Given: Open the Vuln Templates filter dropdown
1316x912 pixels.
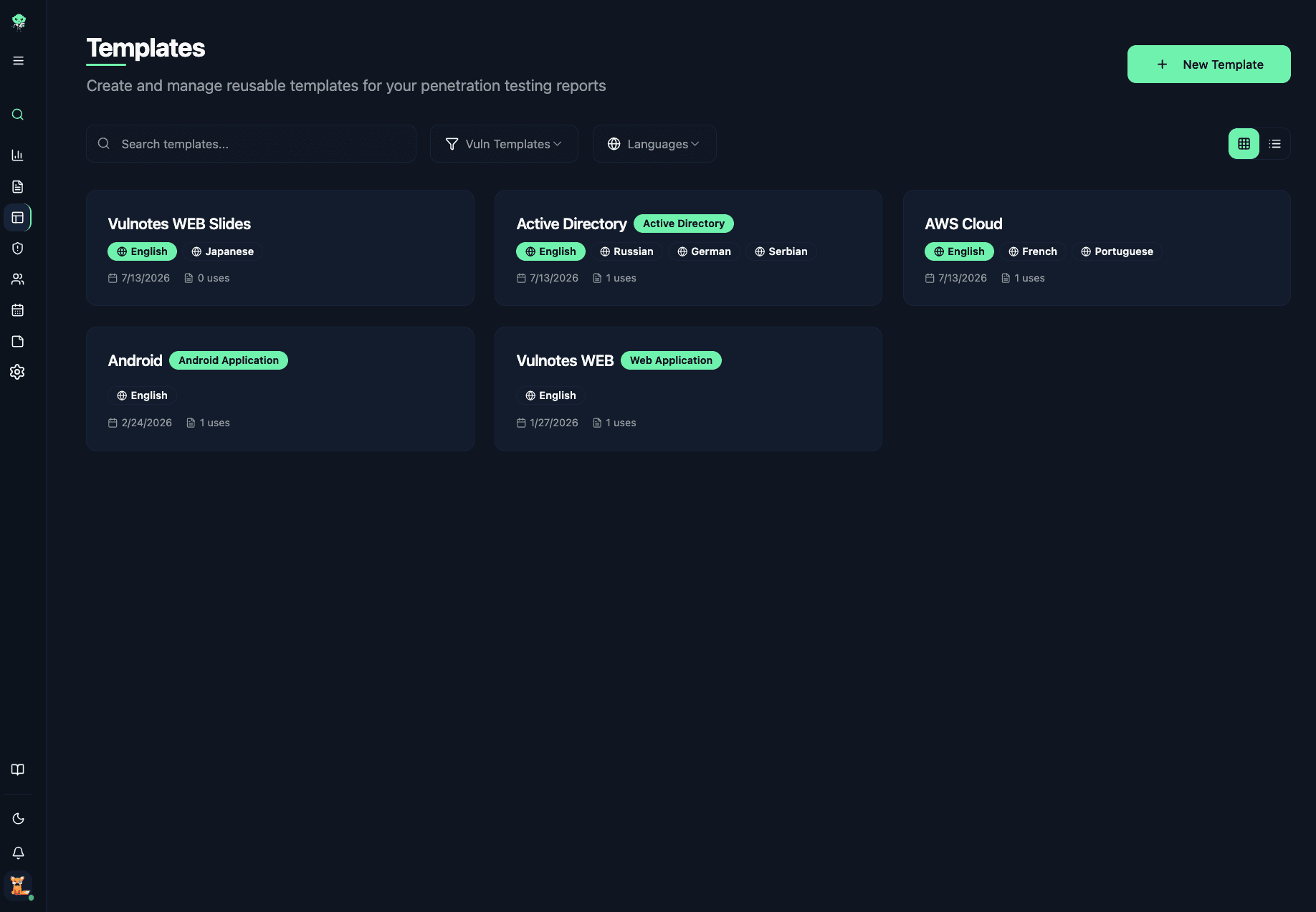Looking at the screenshot, I should click(x=504, y=144).
